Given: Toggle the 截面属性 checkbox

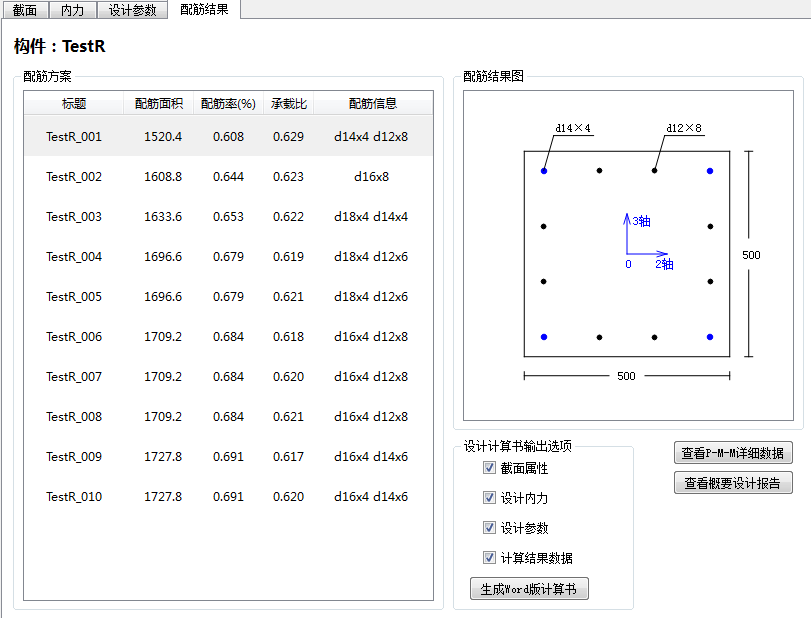Looking at the screenshot, I should click(x=489, y=468).
